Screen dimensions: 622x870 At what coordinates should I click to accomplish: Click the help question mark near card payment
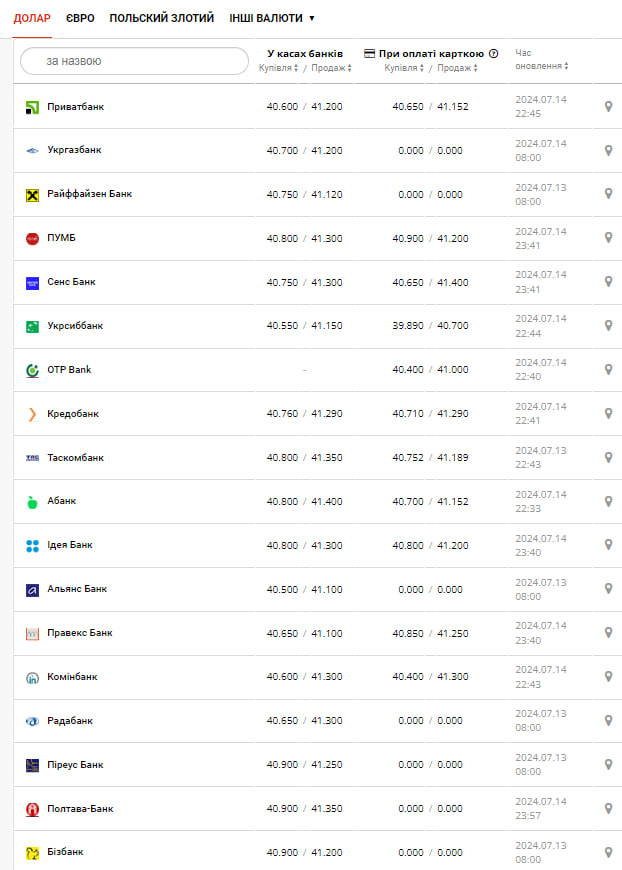[x=493, y=53]
